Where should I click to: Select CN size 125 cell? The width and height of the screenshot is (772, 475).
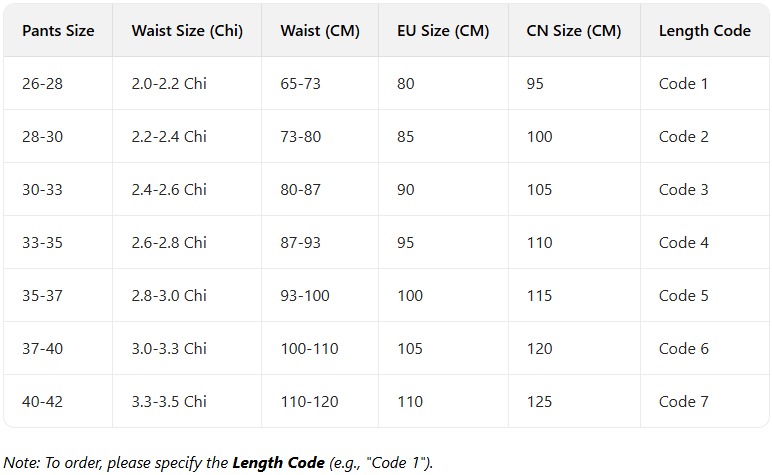[x=539, y=402]
